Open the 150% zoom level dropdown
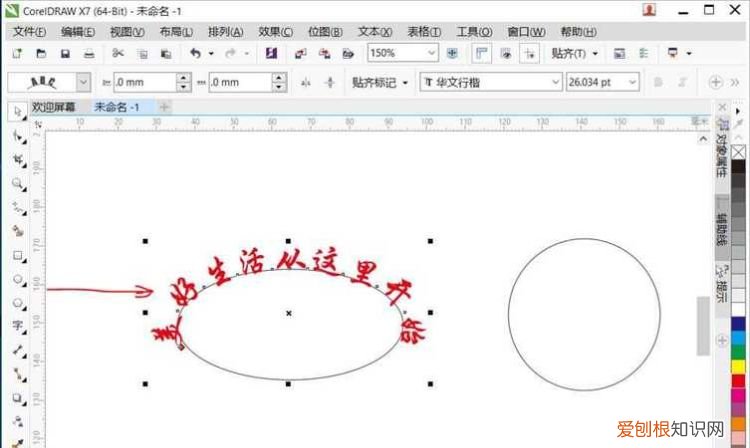Viewport: 750px width, 448px height. [431, 53]
